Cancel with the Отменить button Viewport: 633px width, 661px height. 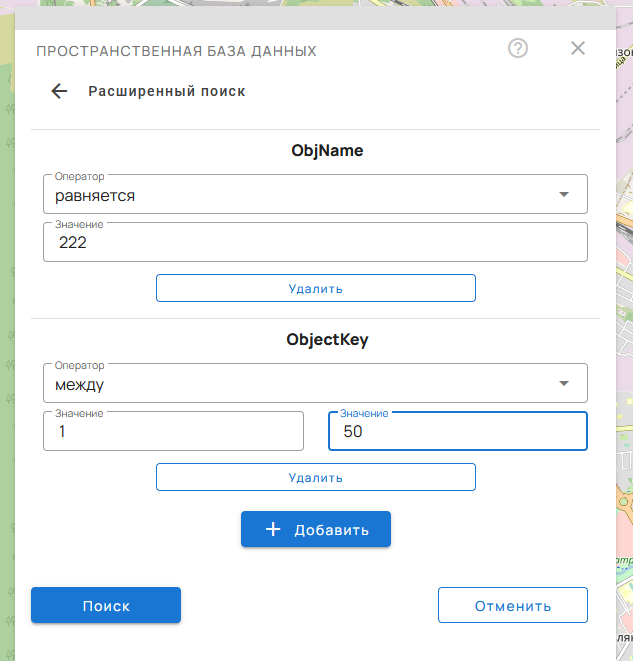(512, 605)
